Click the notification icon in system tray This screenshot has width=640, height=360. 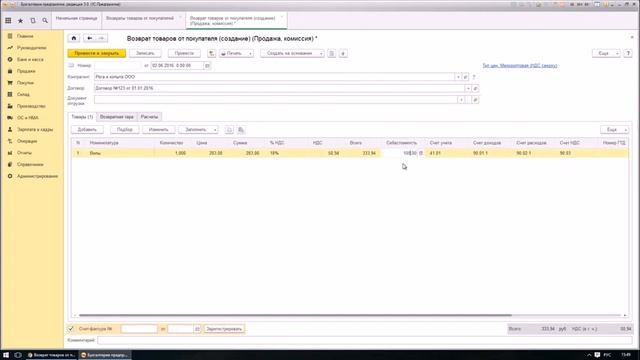point(597,355)
